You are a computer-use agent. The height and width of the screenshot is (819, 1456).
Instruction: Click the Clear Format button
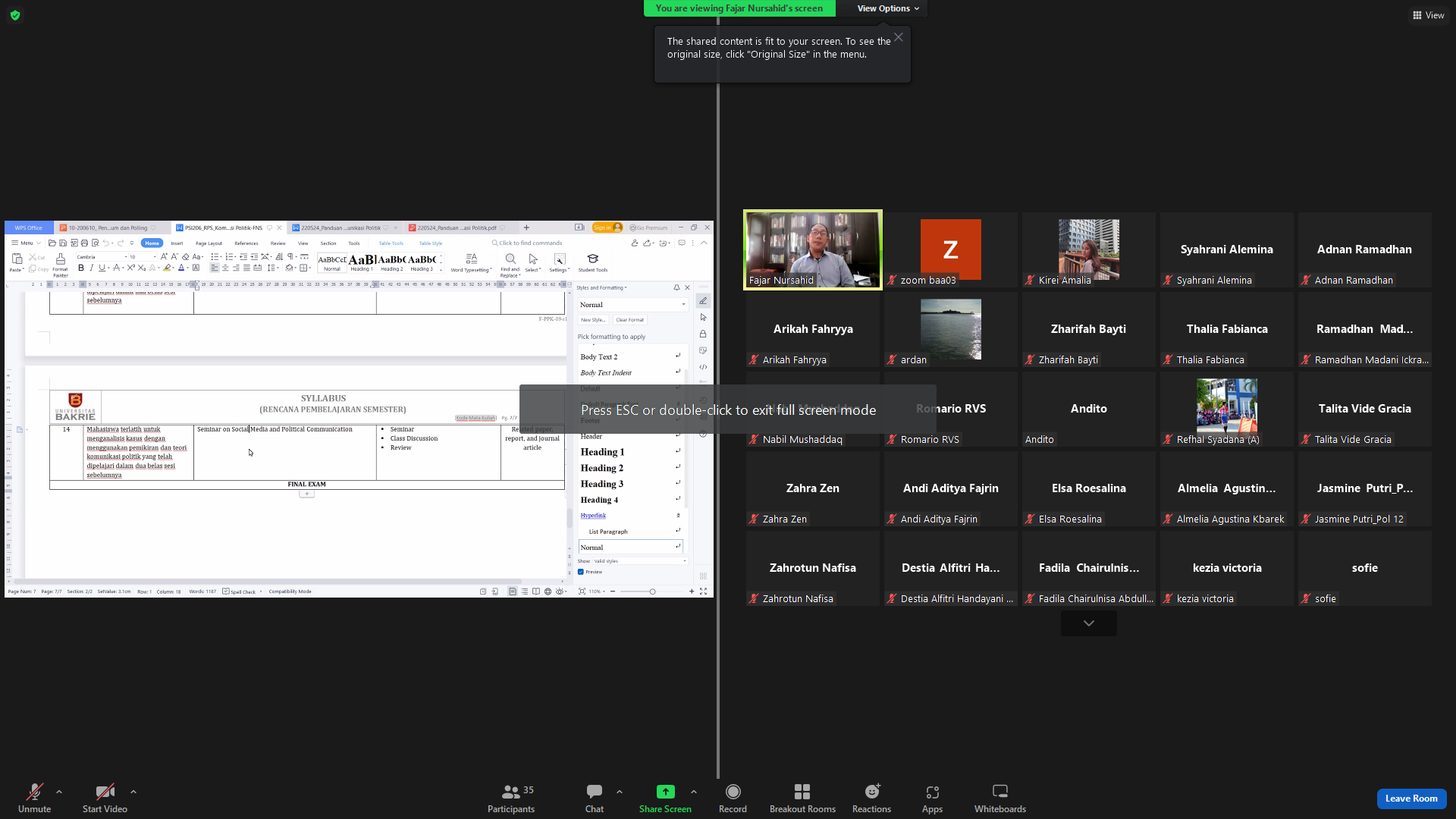[630, 320]
